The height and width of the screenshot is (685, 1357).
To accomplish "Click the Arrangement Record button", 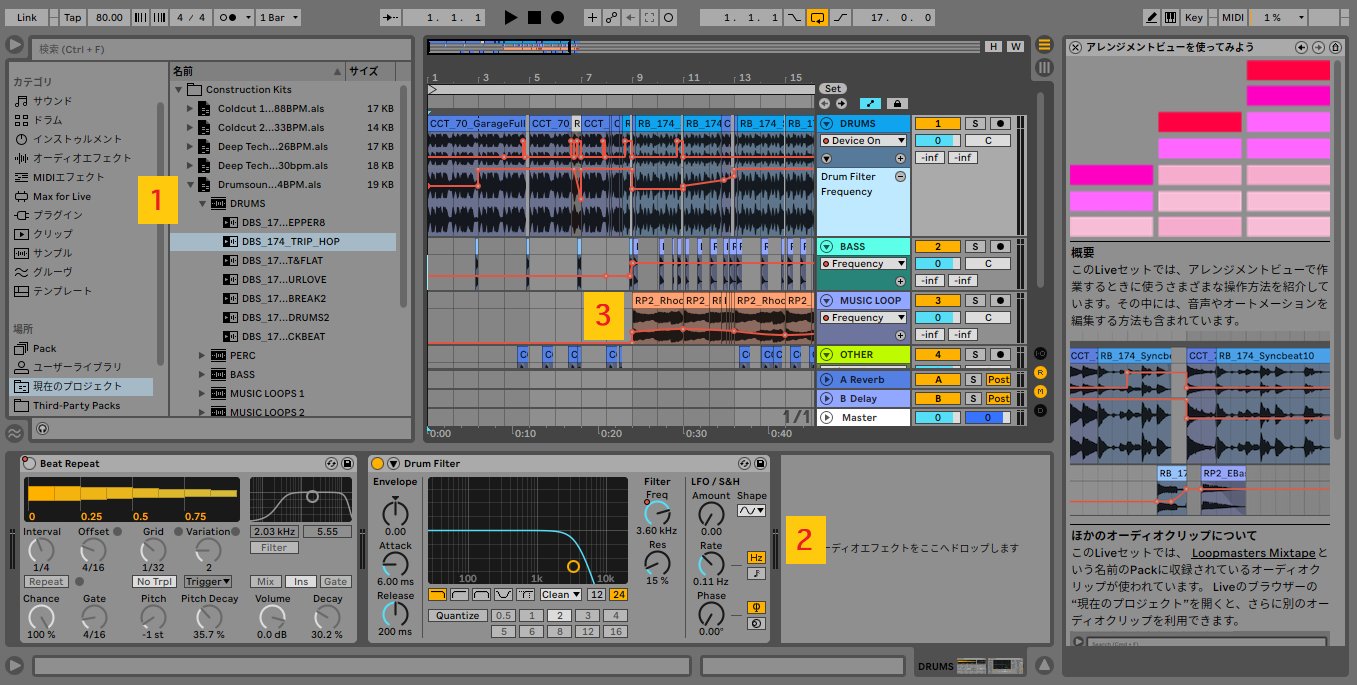I will [557, 18].
